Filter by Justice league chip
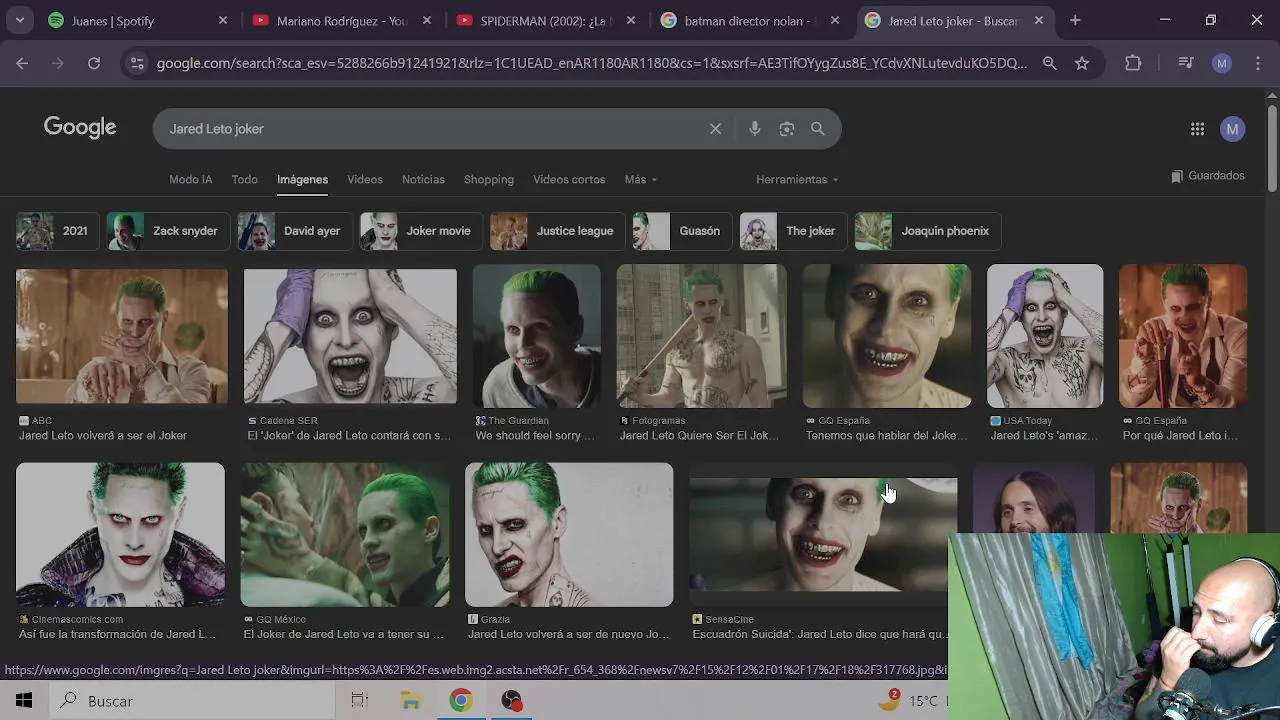Viewport: 1280px width, 720px height. 558,231
